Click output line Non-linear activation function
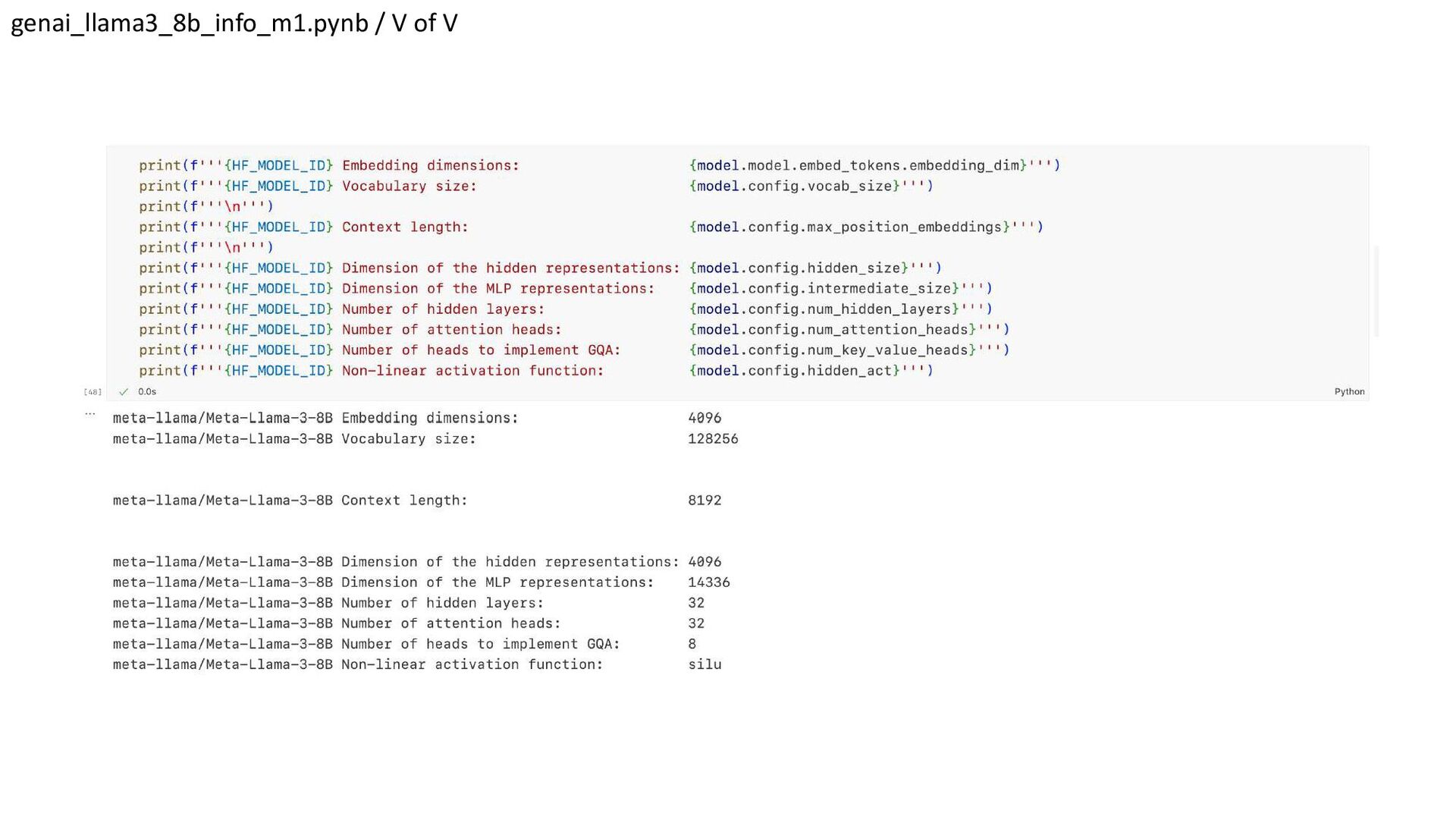This screenshot has width=1456, height=819. tap(417, 664)
